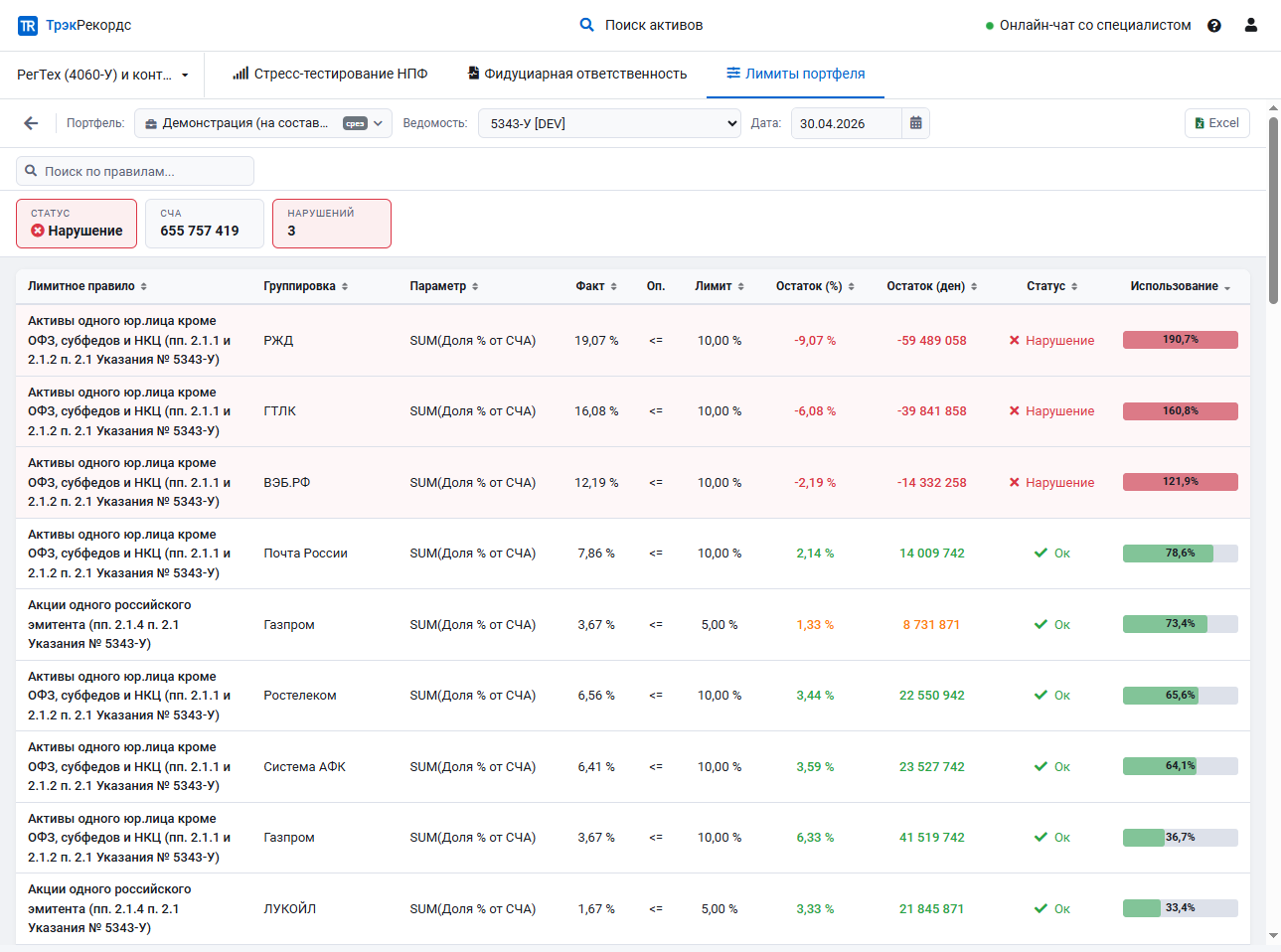Sort by Группировка column

[306, 286]
